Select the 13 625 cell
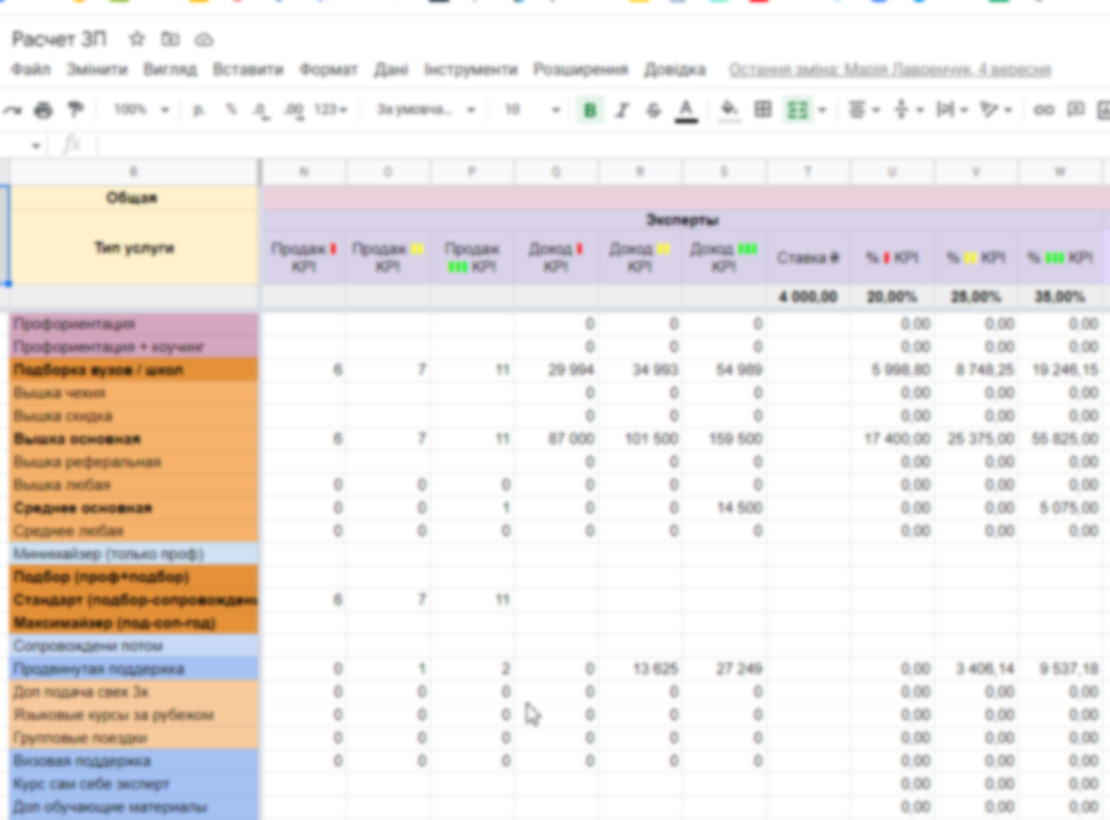This screenshot has height=820, width=1110. click(640, 669)
